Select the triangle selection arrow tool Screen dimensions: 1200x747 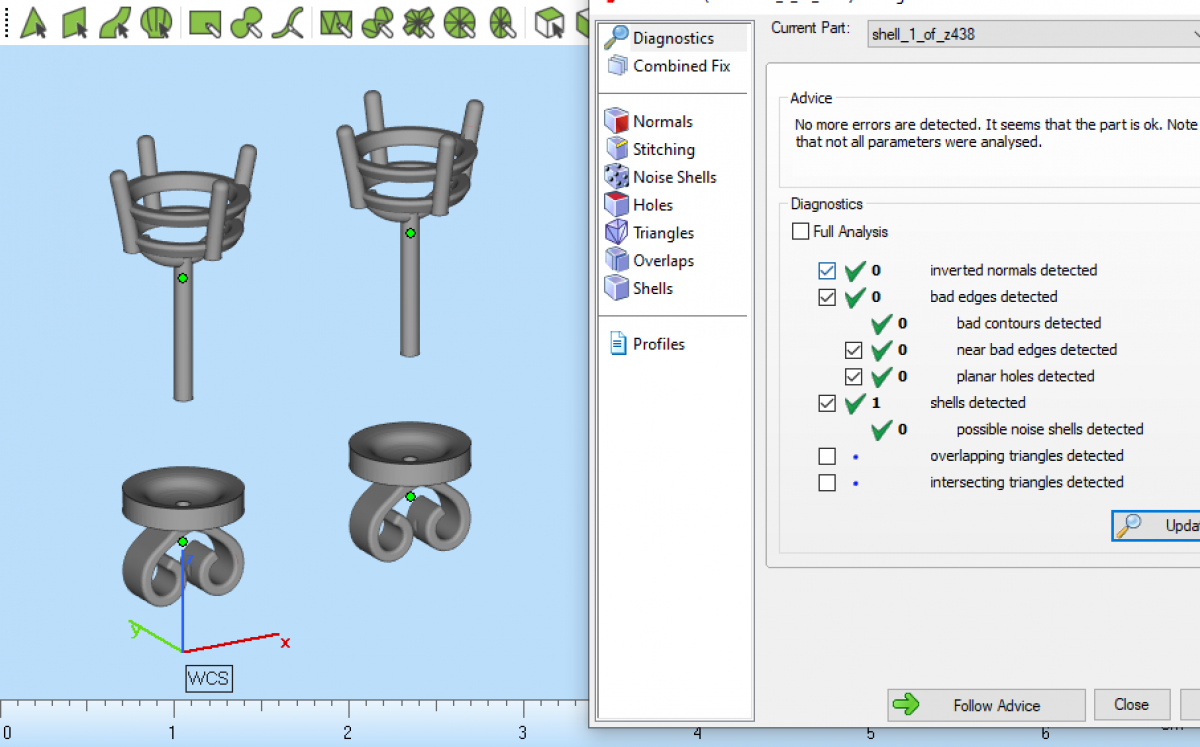coord(34,22)
